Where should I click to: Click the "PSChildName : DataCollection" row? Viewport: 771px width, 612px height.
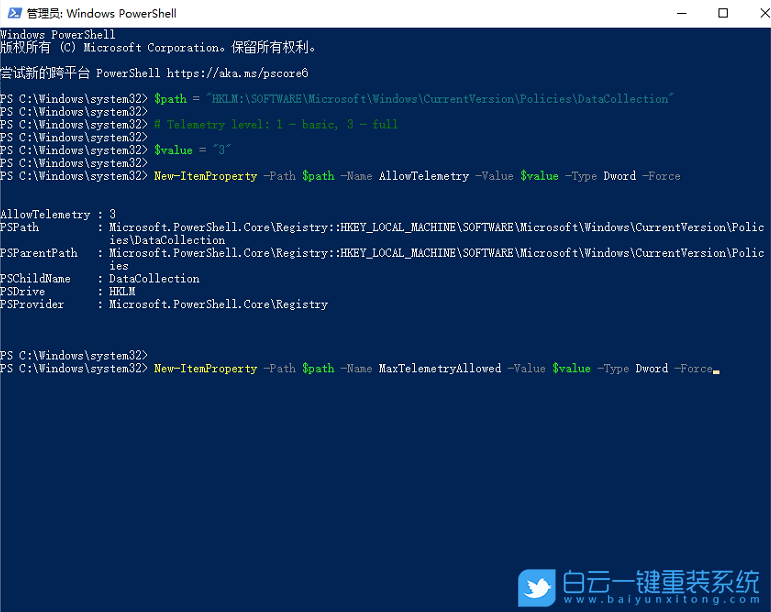point(100,279)
